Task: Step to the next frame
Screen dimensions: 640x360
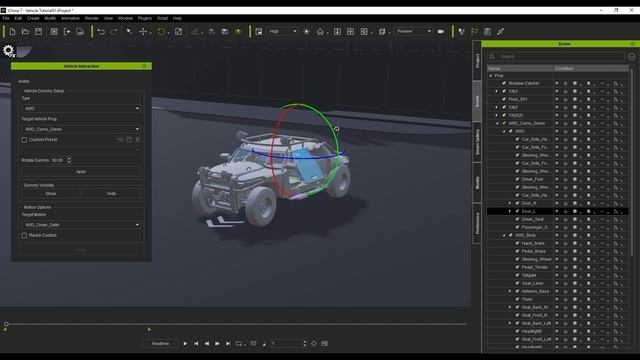Action: (217, 344)
